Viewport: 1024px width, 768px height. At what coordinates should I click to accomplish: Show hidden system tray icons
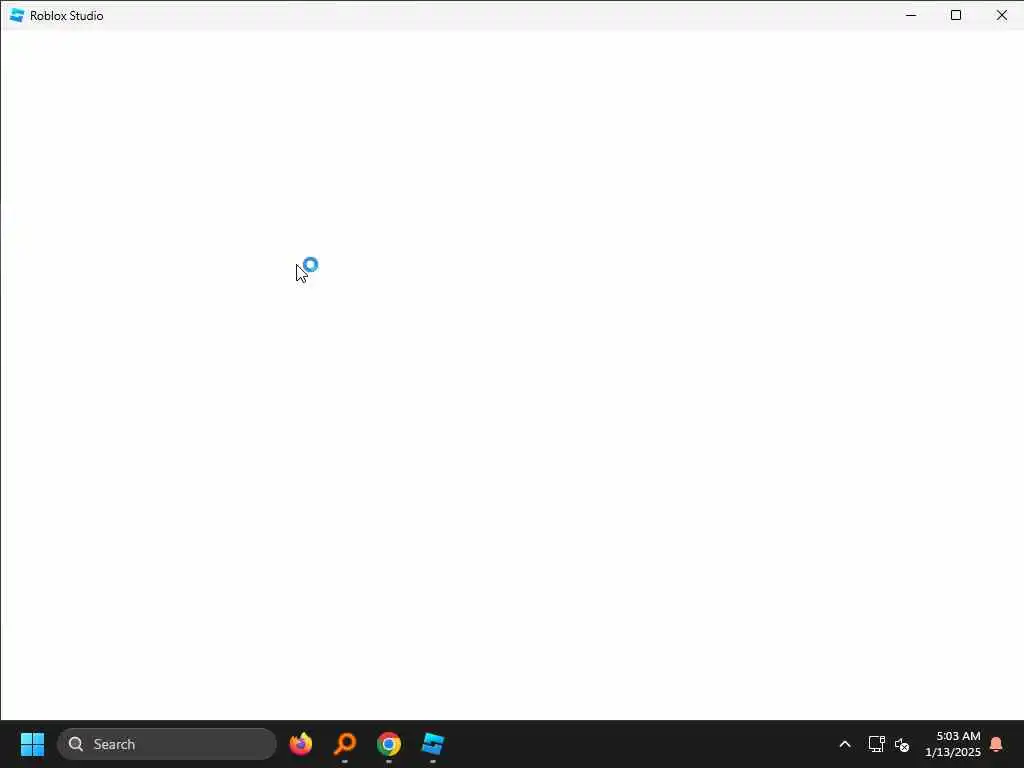click(x=844, y=744)
